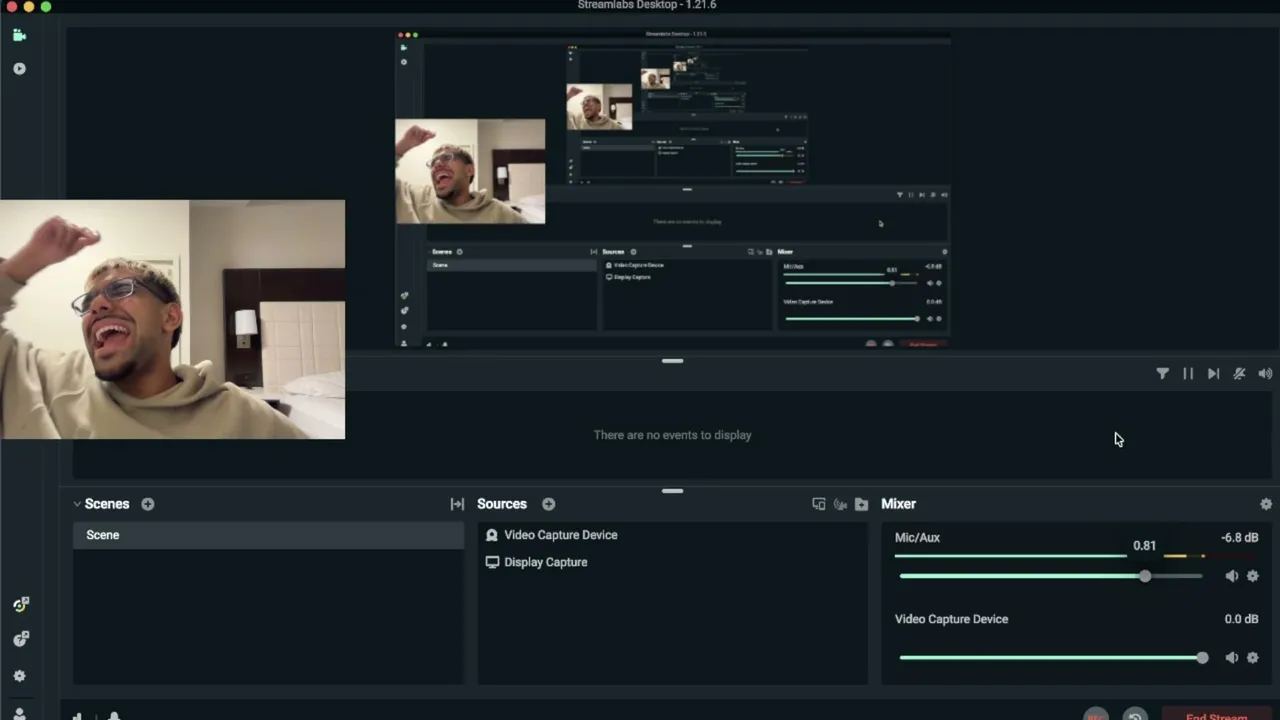Screen dimensions: 1280x720
Task: Click the End Stream button
Action: 1217,715
